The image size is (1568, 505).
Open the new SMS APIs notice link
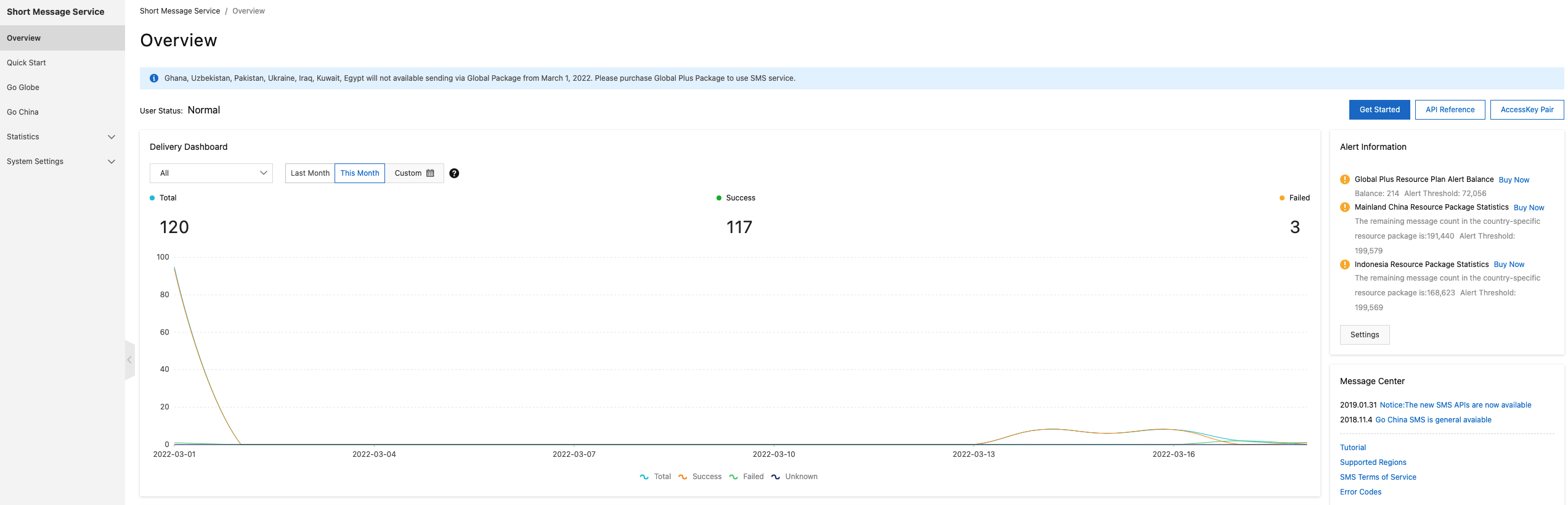click(x=1455, y=405)
